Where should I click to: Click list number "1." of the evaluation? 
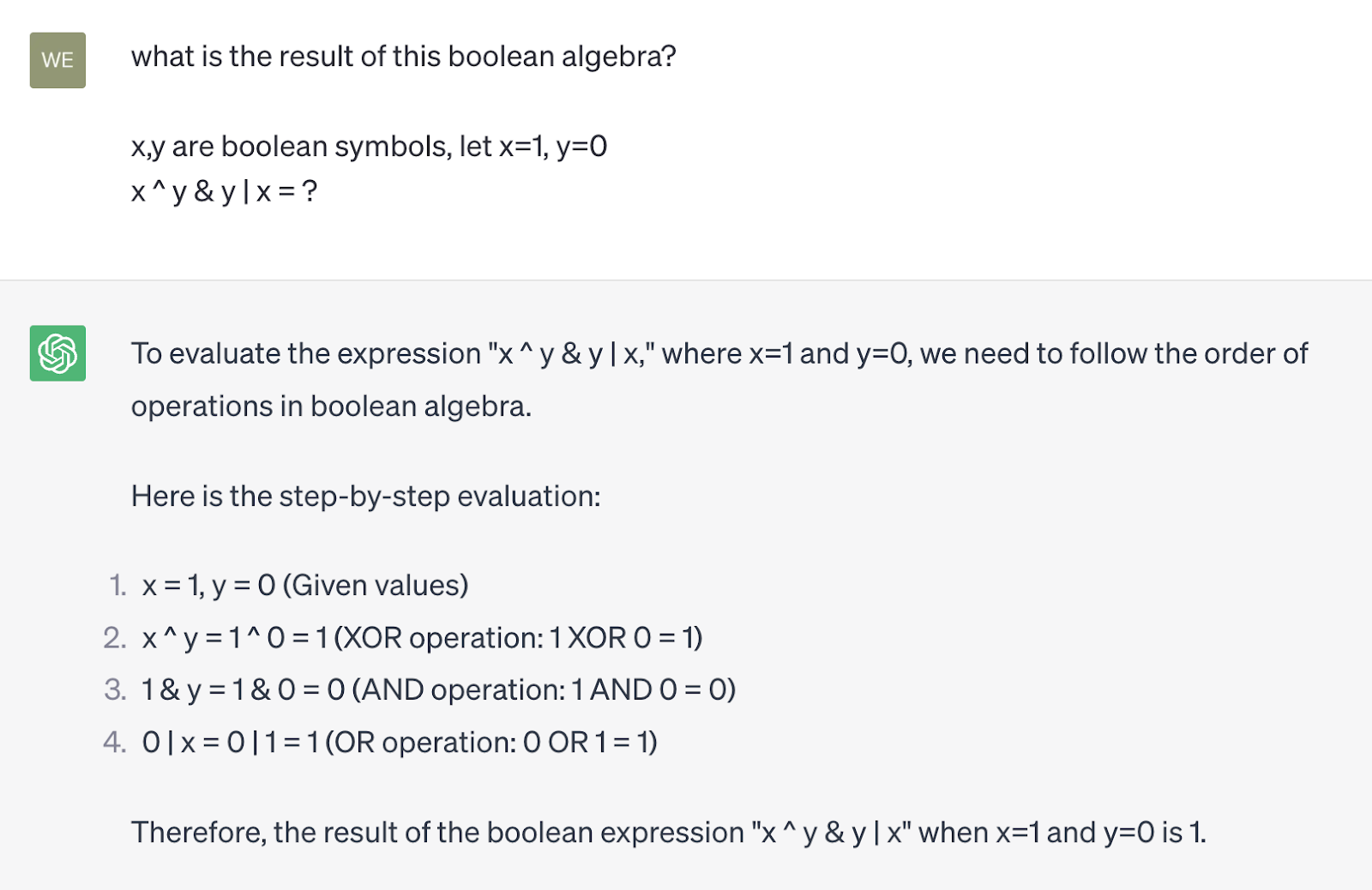pos(117,586)
